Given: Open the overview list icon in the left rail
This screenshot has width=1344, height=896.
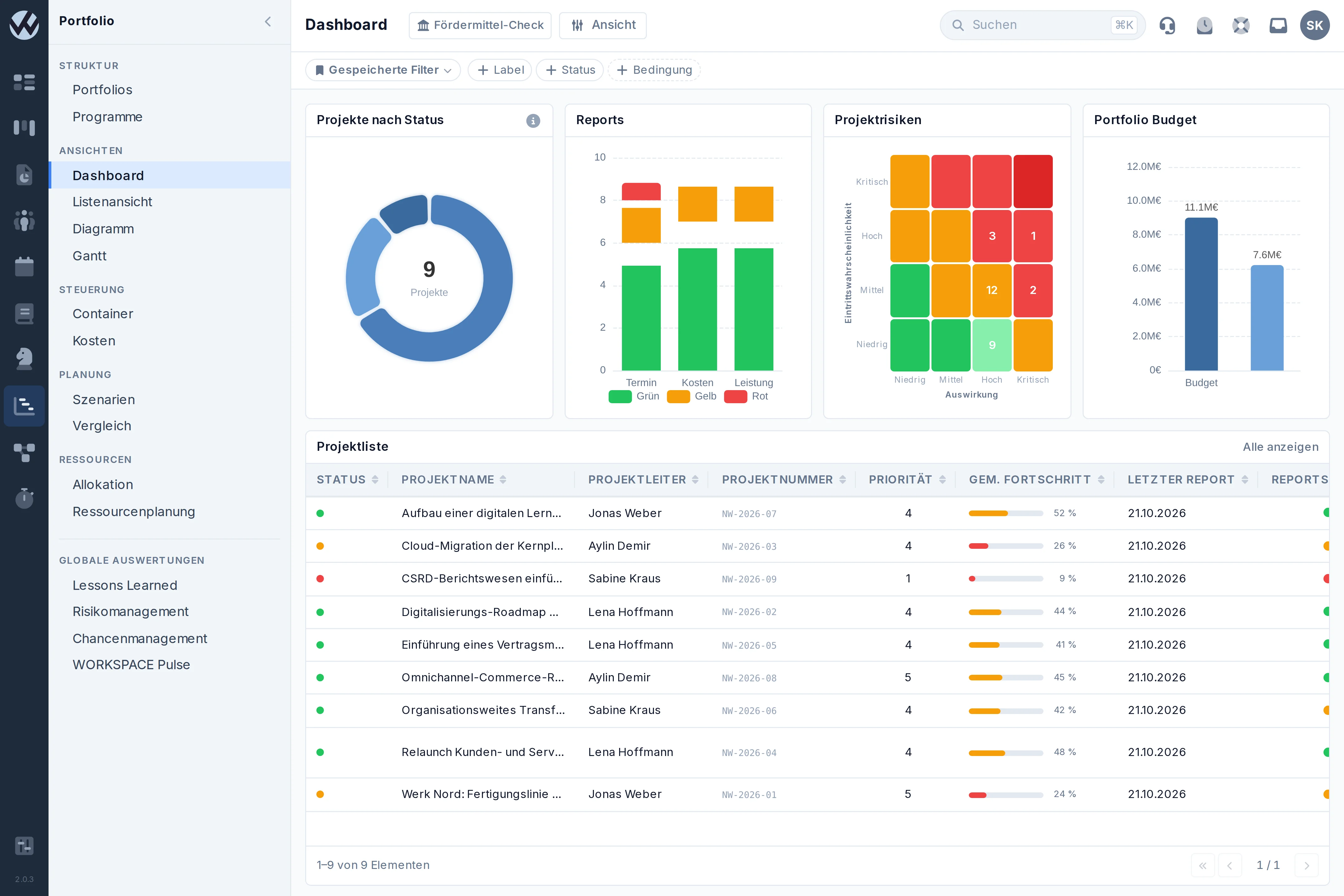Looking at the screenshot, I should [x=24, y=82].
